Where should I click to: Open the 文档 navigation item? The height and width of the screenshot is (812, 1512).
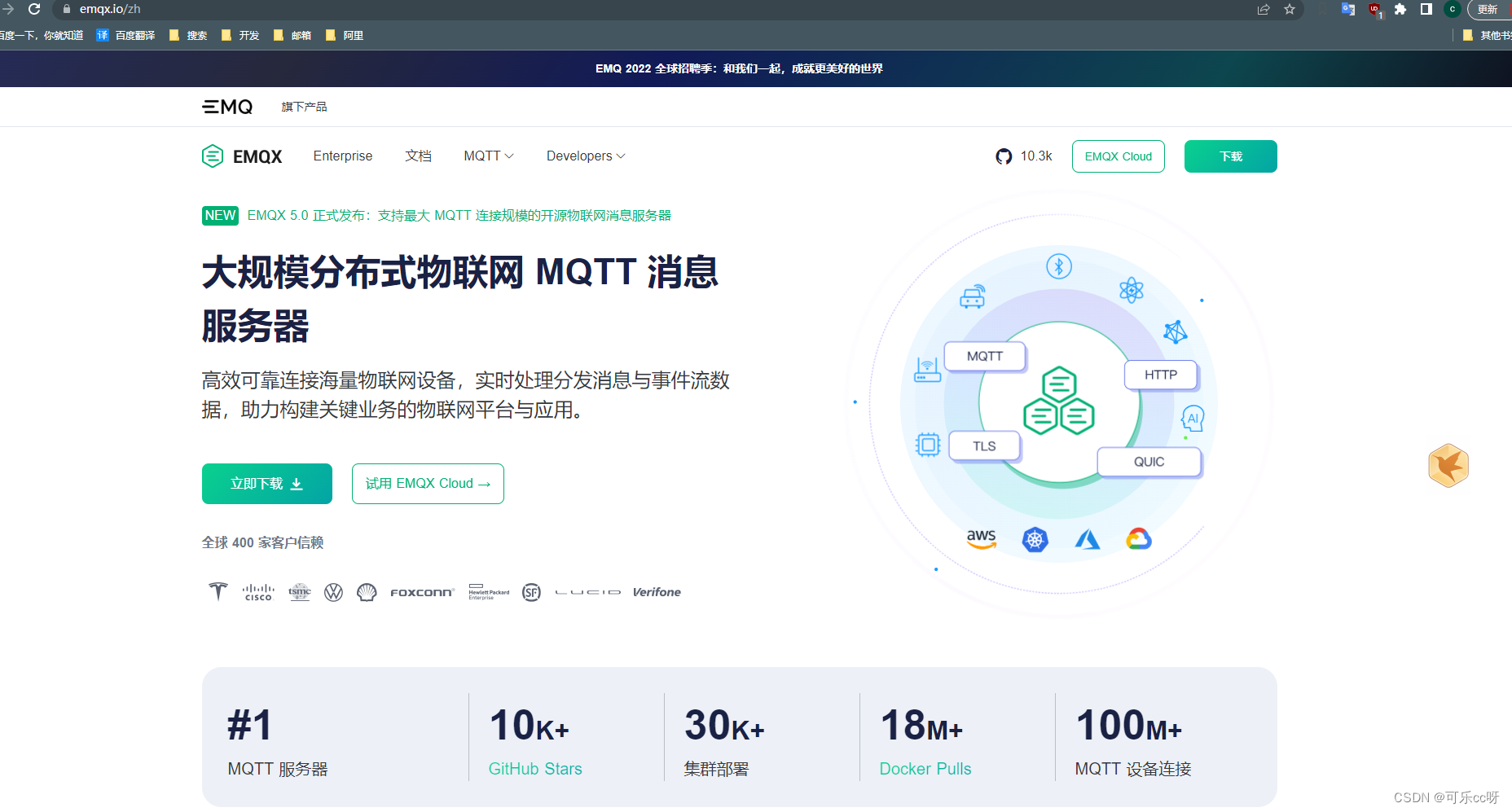[419, 156]
